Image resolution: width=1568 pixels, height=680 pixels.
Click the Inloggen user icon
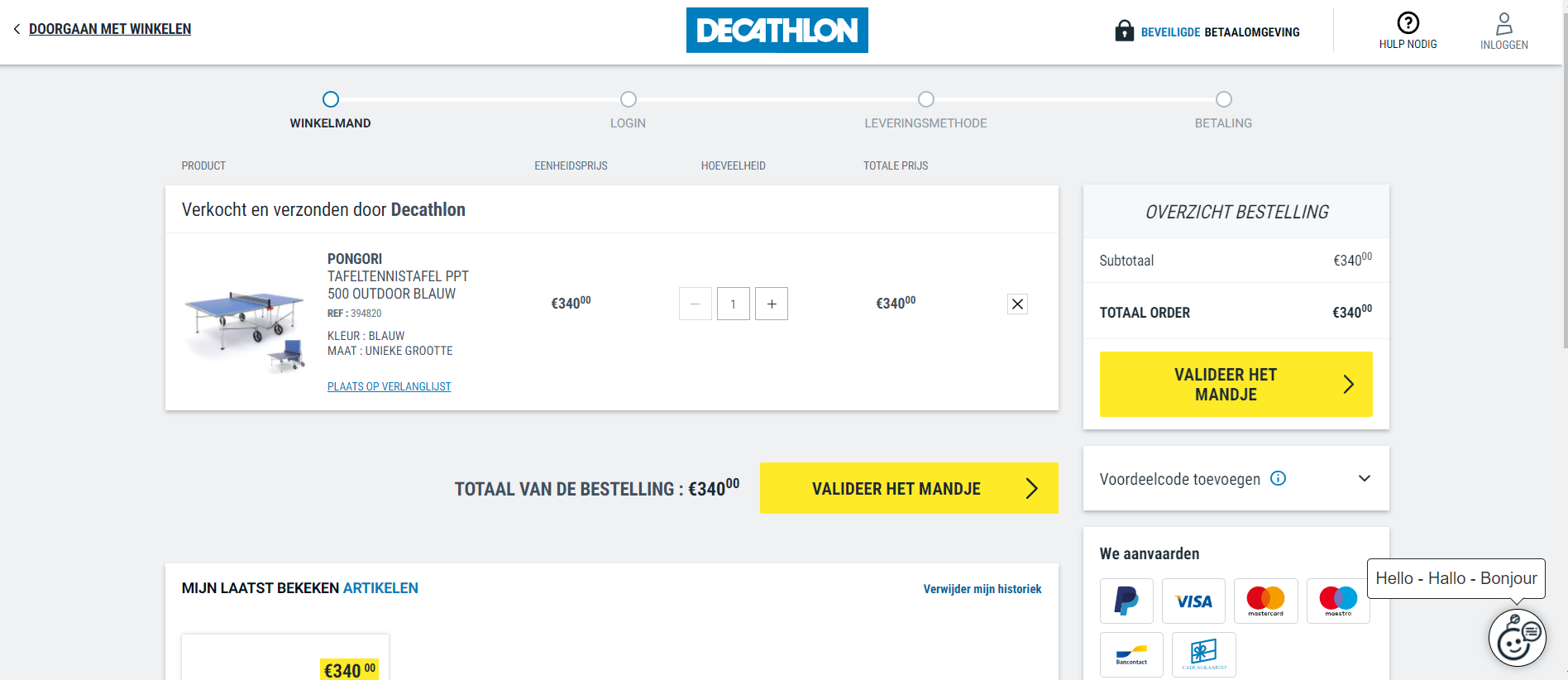pyautogui.click(x=1503, y=23)
